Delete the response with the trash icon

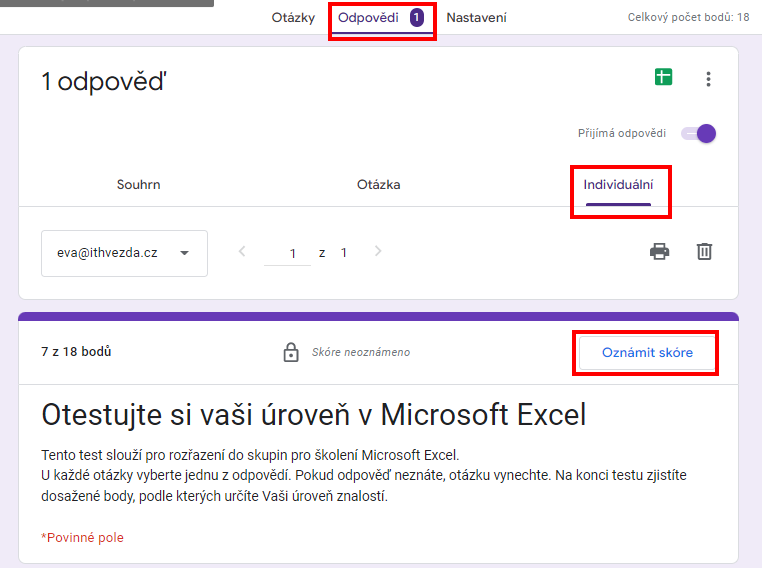[704, 251]
